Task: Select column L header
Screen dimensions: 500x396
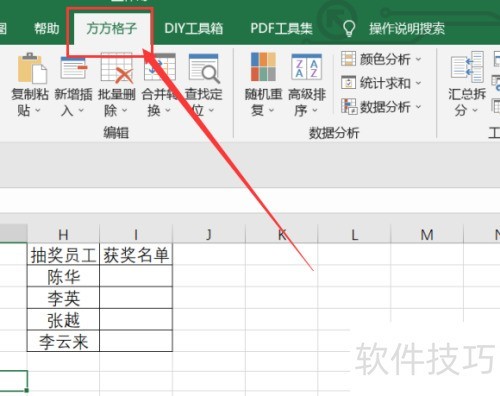Action: 354,235
